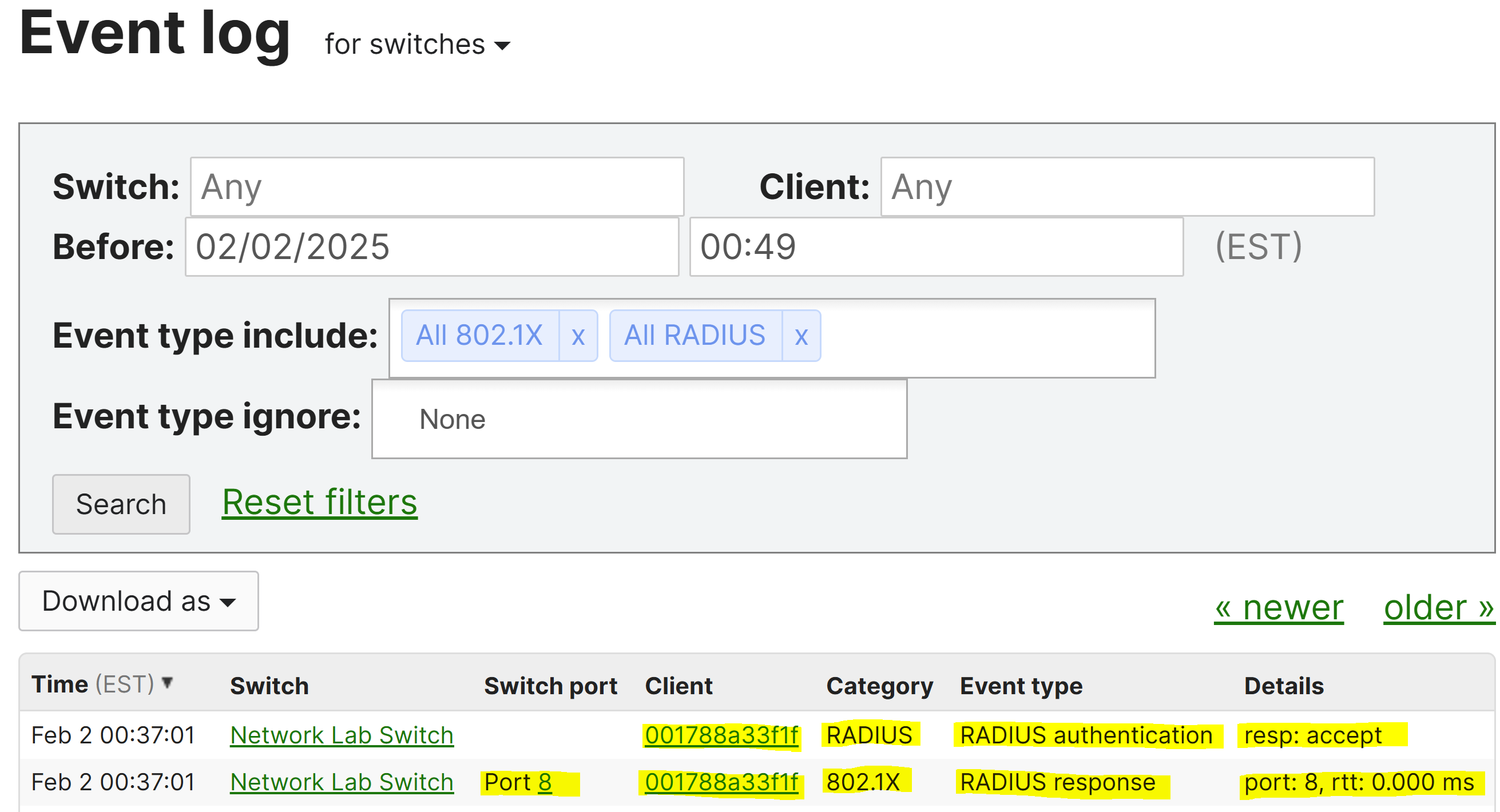Click the Event type ignore field
Viewport: 1500px width, 812px height.
pos(640,419)
